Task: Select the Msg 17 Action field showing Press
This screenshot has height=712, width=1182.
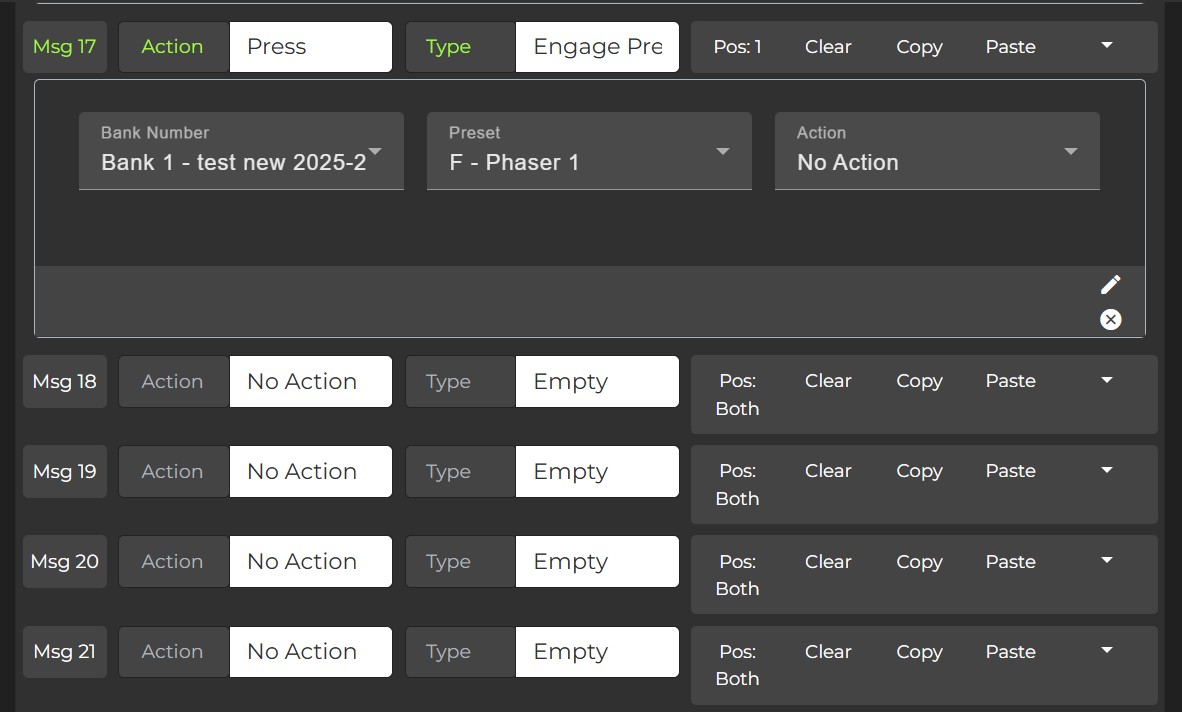Action: (310, 47)
